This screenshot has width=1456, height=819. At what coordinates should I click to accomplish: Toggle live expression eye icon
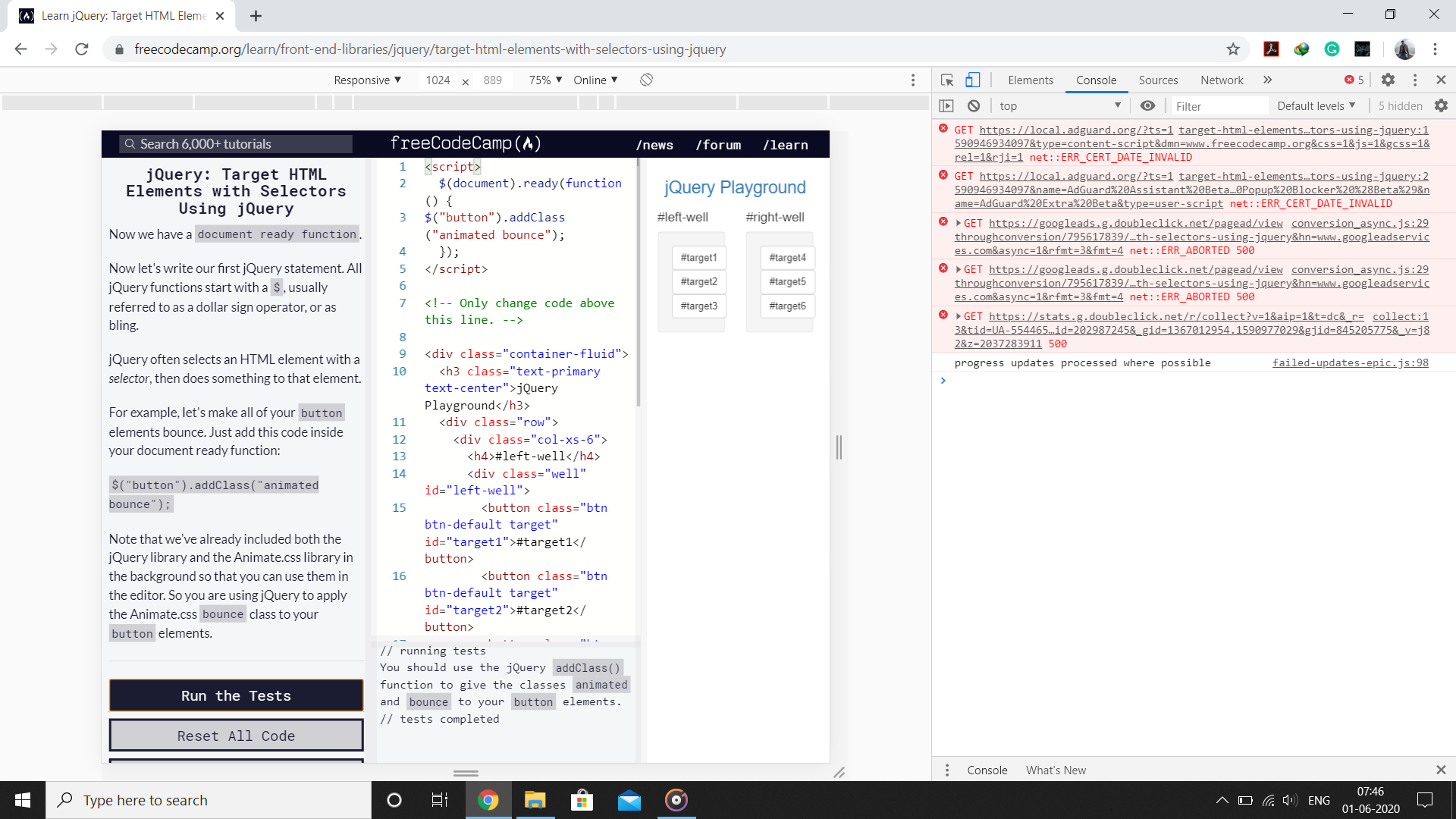pos(1147,105)
